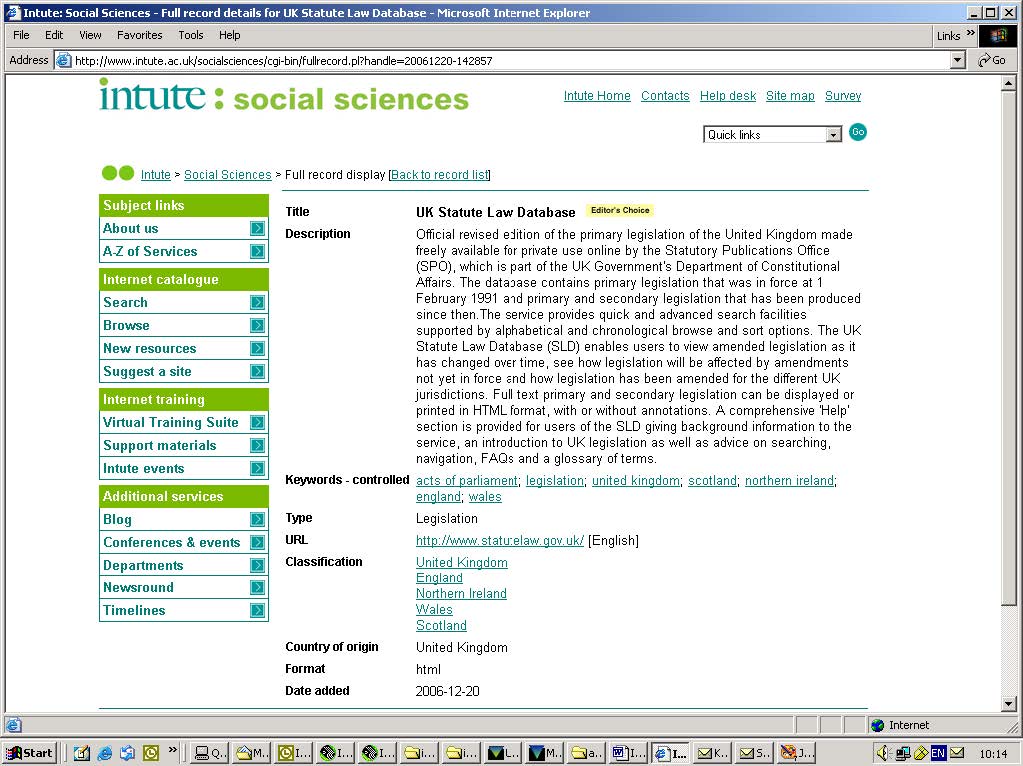Open the View menu
The height and width of the screenshot is (766, 1023).
(x=90, y=35)
